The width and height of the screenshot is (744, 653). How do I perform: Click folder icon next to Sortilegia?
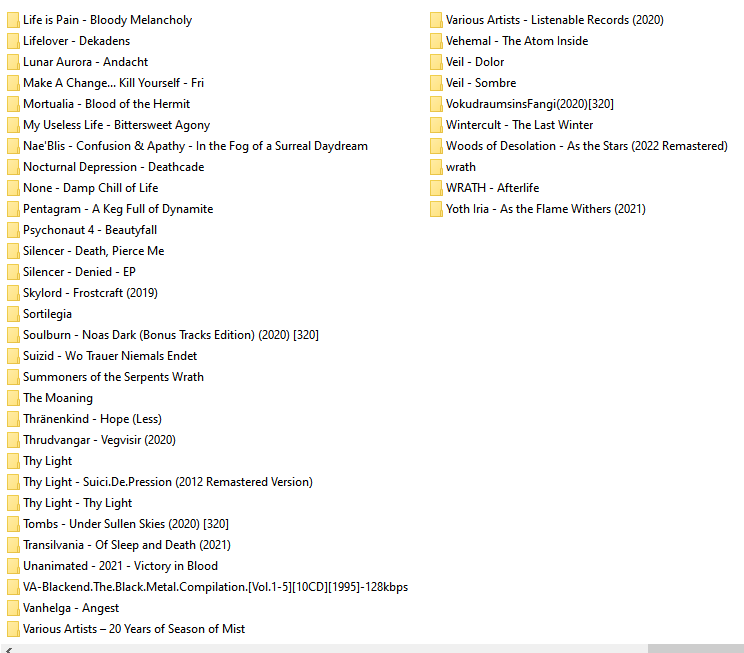tap(13, 314)
